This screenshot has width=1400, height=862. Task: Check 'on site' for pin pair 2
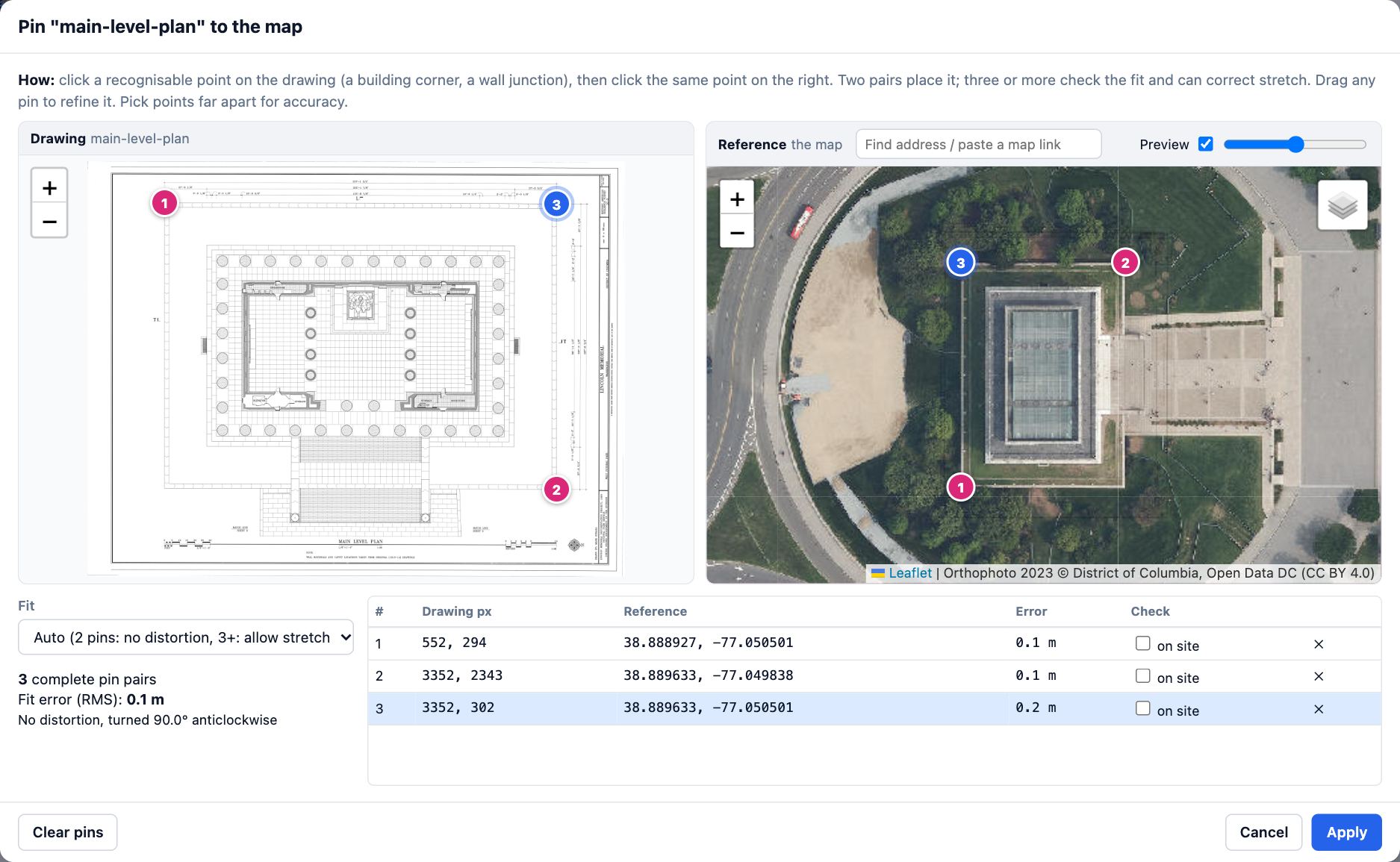tap(1142, 675)
